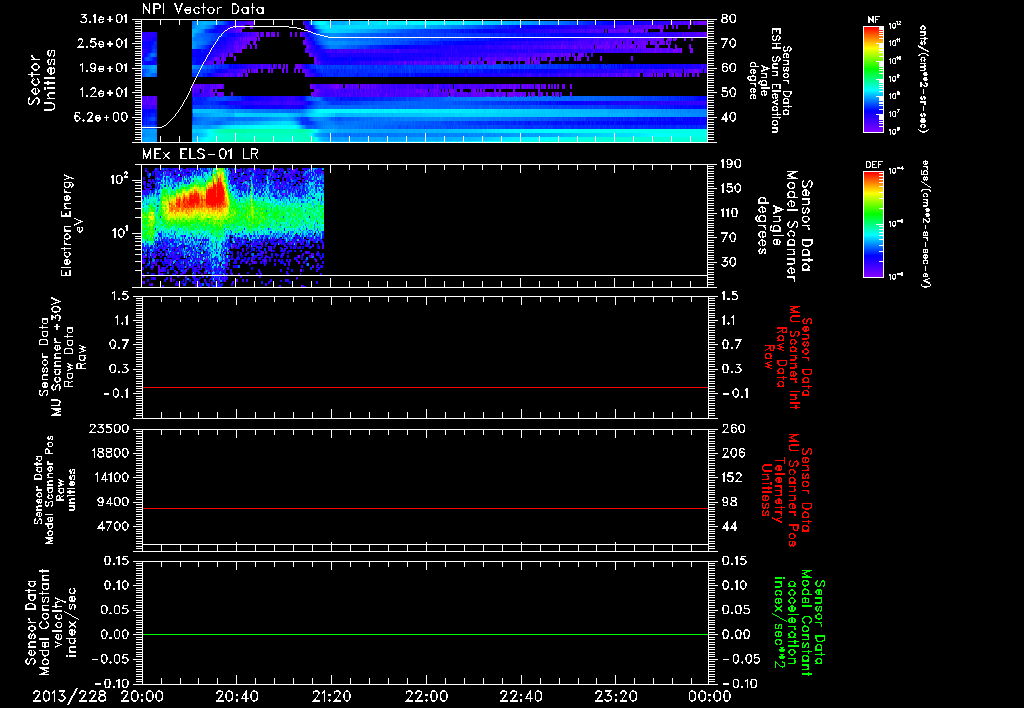This screenshot has width=1024, height=708.
Task: Click the 60 degree sun elevation tick label
Action: pos(728,68)
